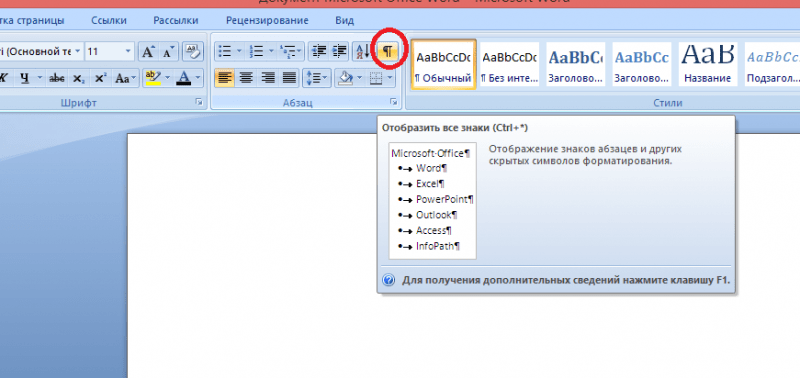Click the tooltip preview image listing Microsoft Office

(x=433, y=201)
